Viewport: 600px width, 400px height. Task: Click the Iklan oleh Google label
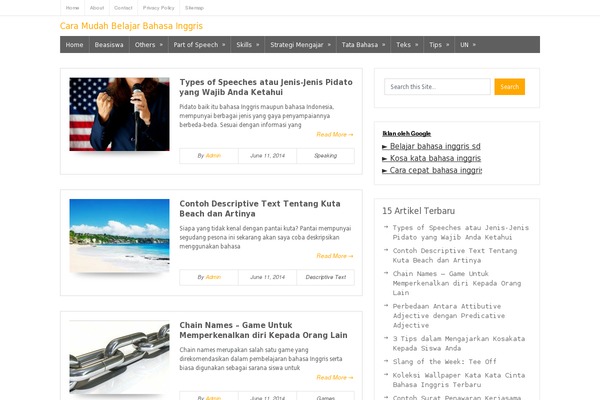(x=406, y=134)
